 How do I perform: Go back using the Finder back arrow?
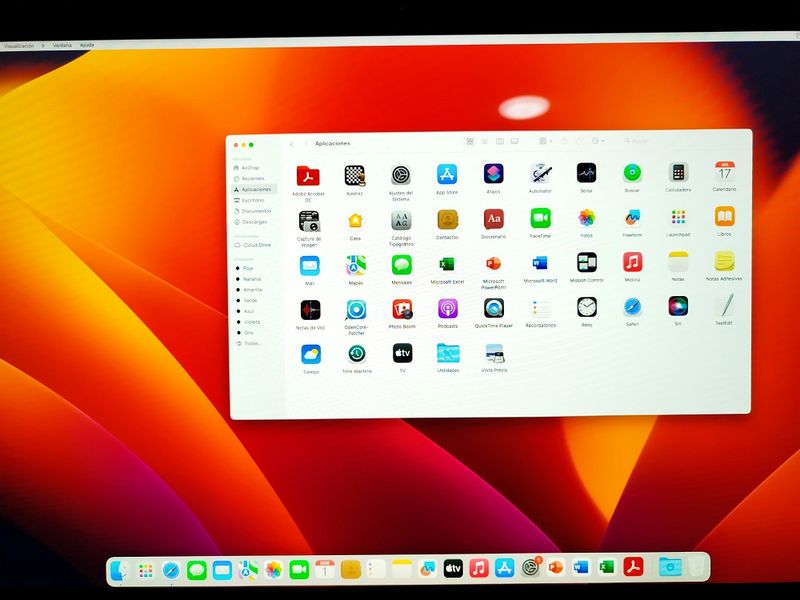291,144
